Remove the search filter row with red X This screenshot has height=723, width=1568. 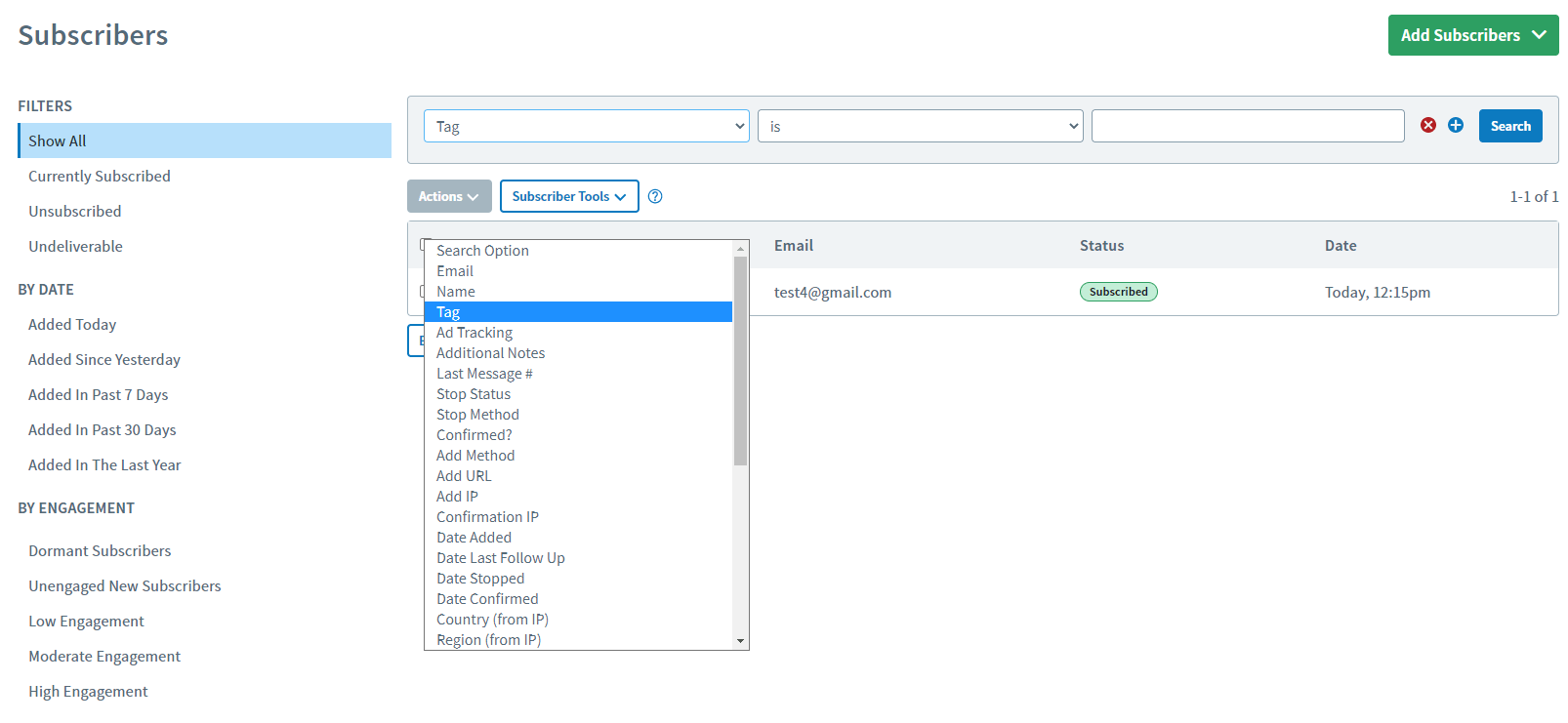click(x=1428, y=125)
